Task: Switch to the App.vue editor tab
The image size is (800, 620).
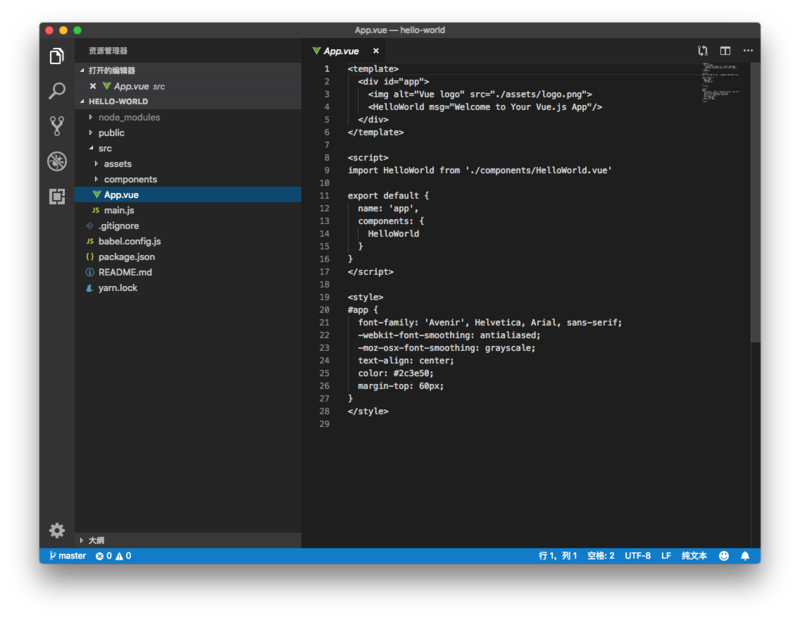Action: click(x=340, y=49)
